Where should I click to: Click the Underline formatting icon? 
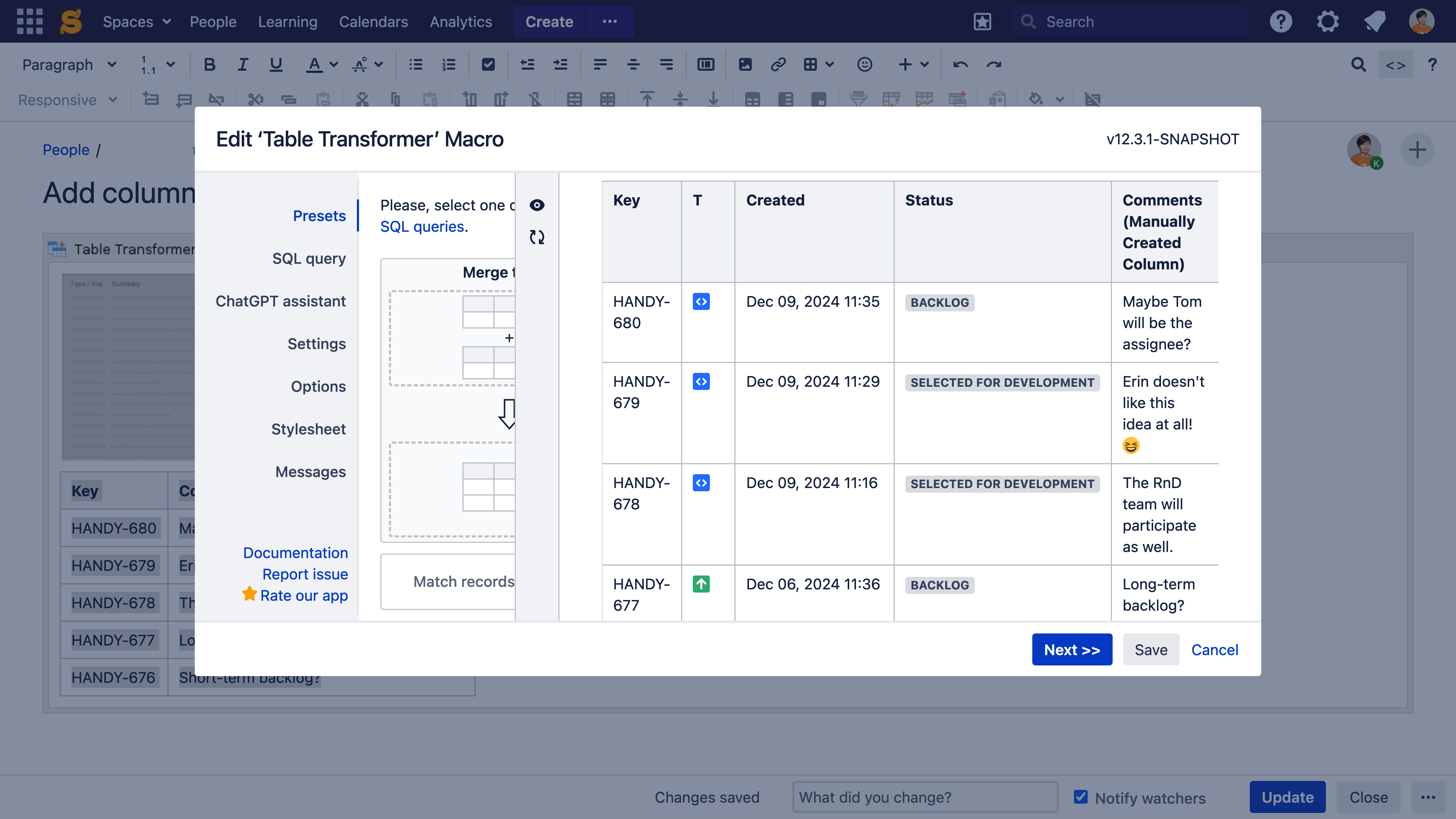coord(276,64)
